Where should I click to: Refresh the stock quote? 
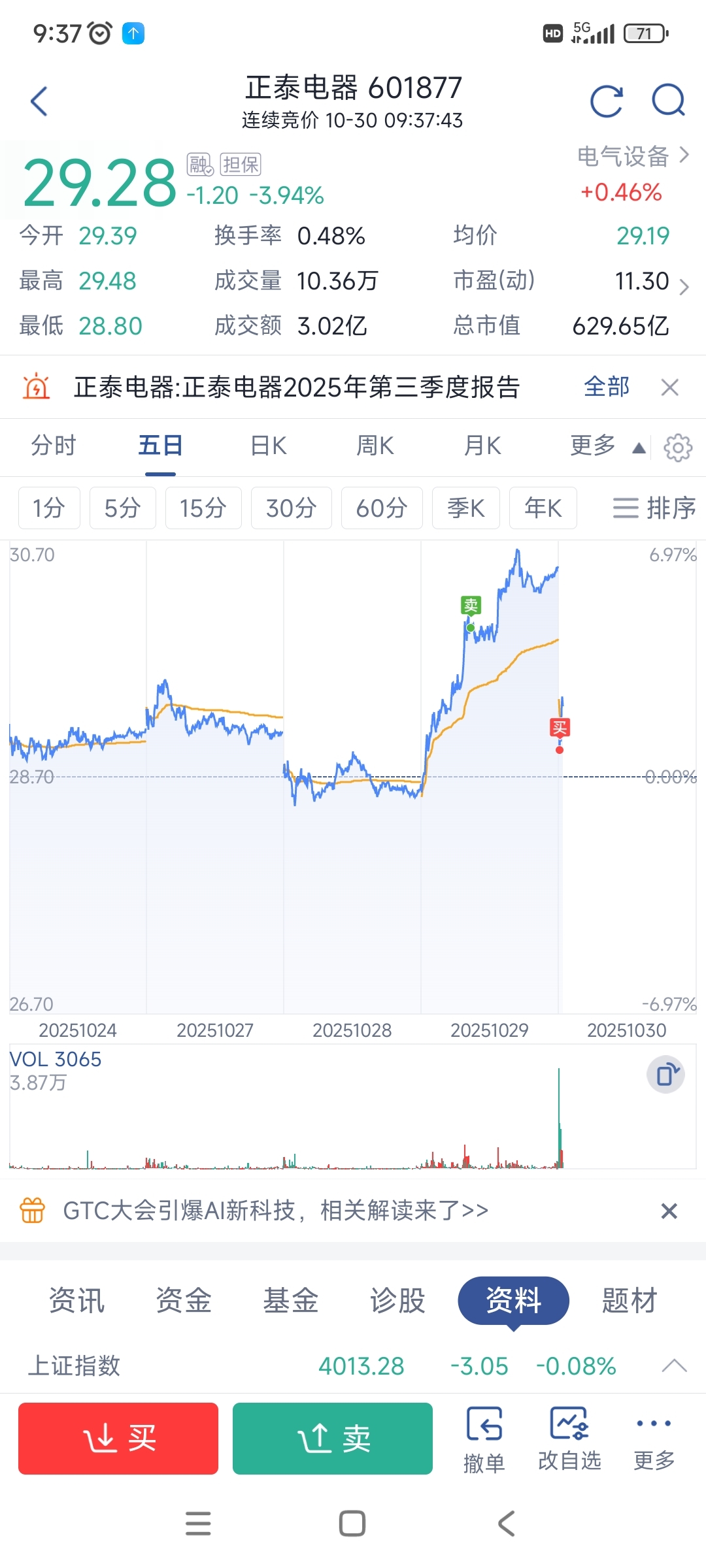606,102
